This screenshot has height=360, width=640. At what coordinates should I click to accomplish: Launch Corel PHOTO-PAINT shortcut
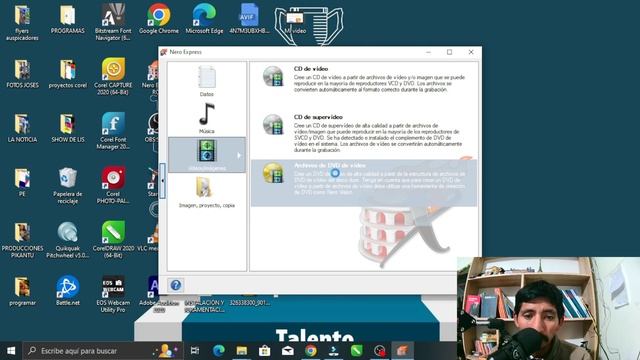click(x=113, y=185)
